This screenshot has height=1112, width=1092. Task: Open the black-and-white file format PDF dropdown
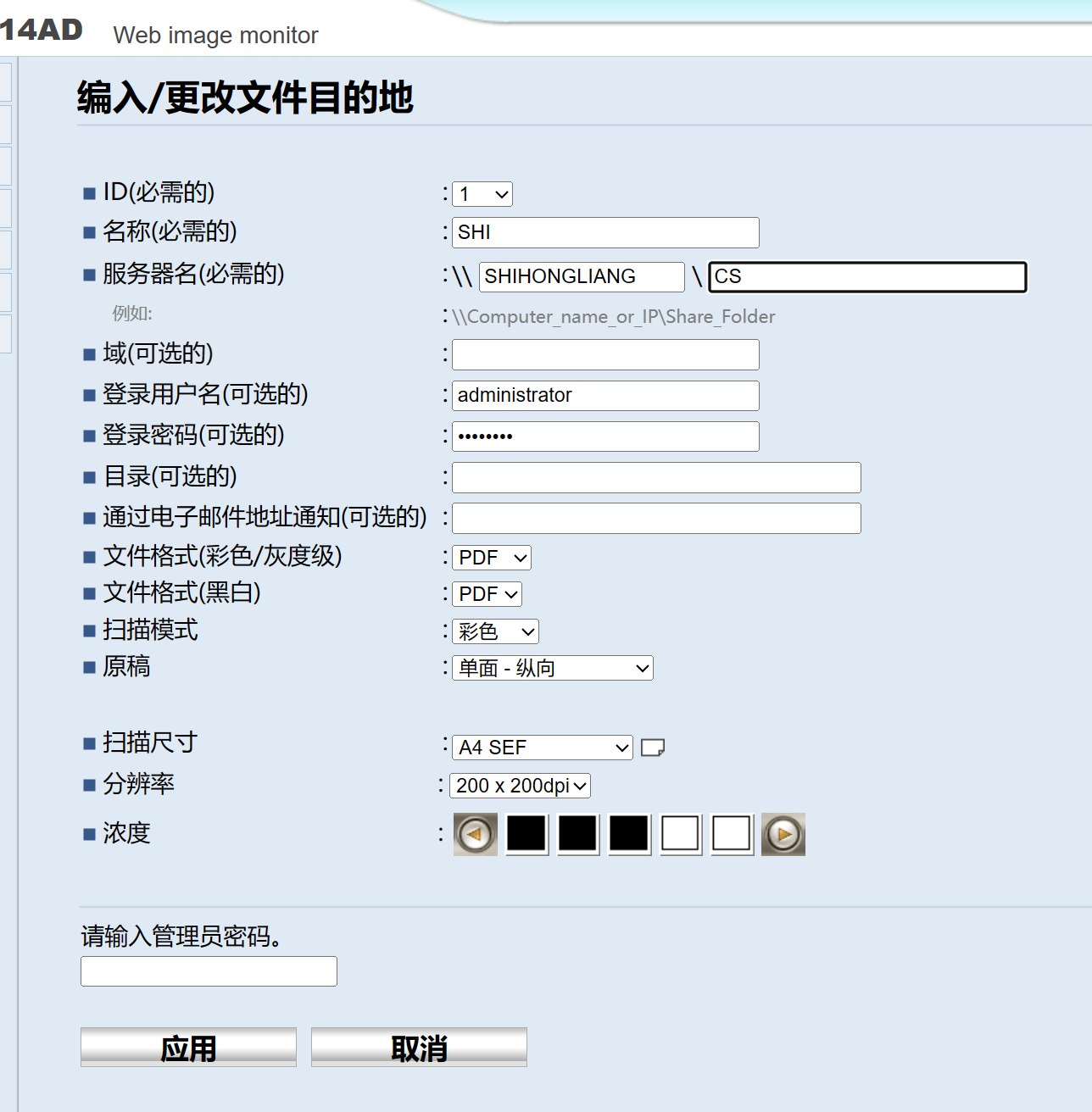[x=487, y=594]
